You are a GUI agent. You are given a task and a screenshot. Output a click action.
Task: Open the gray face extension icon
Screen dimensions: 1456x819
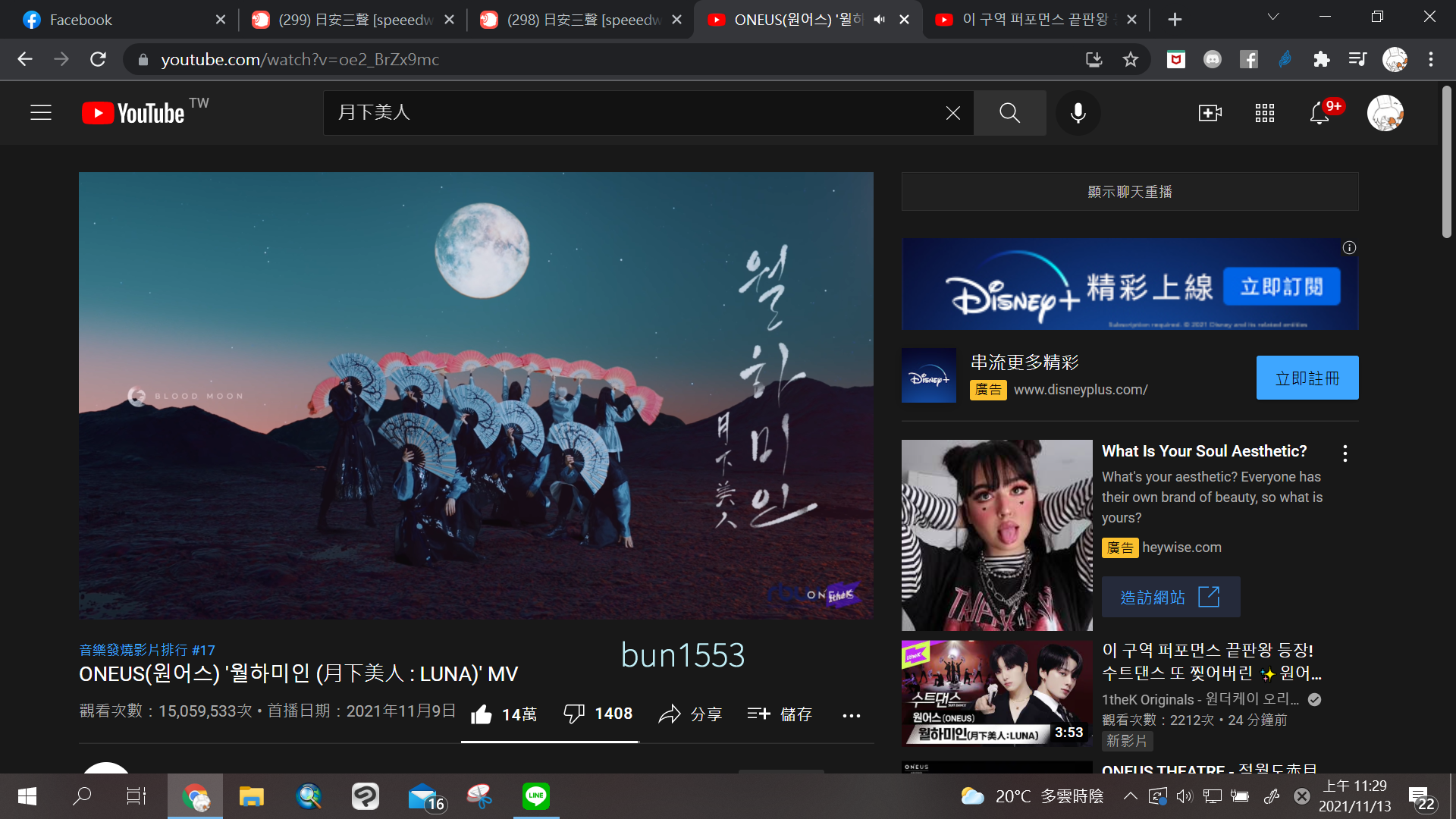(1213, 59)
